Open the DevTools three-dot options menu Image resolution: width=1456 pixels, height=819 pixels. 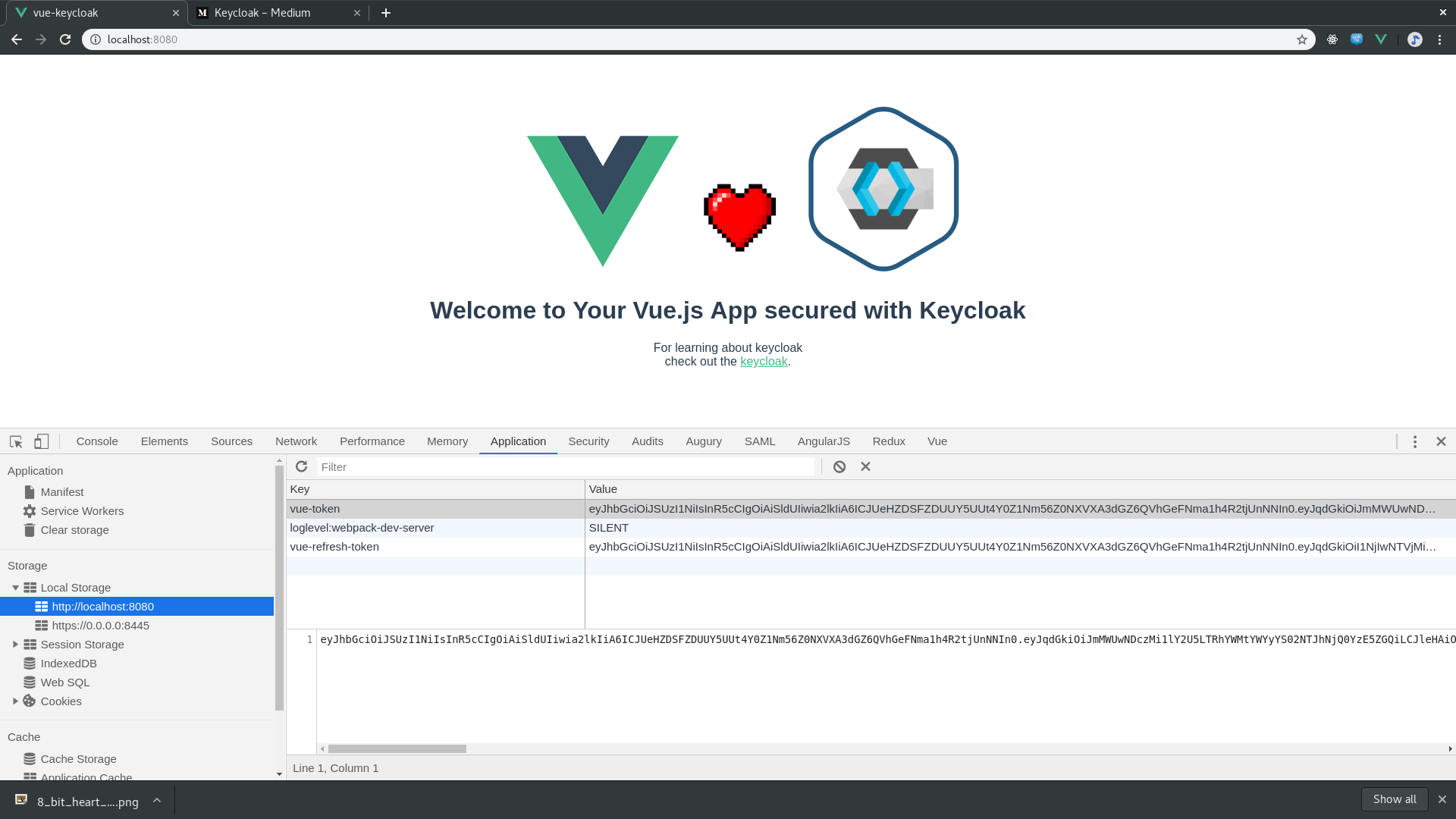1414,441
